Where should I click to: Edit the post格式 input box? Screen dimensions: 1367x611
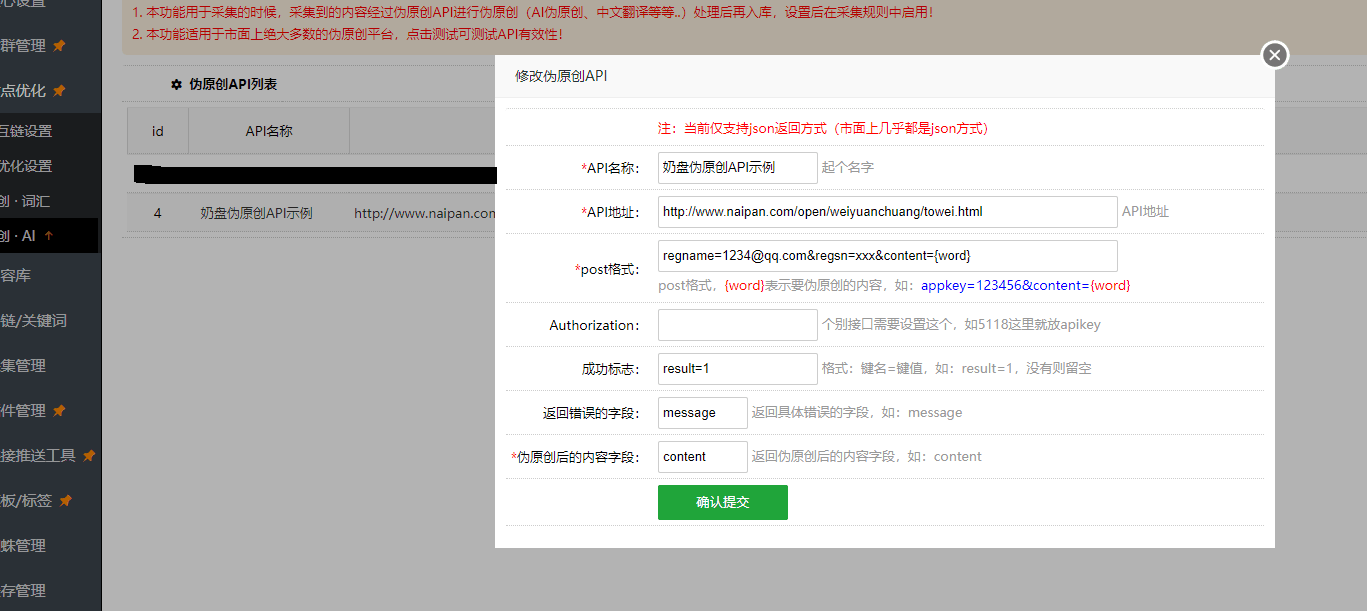click(887, 256)
